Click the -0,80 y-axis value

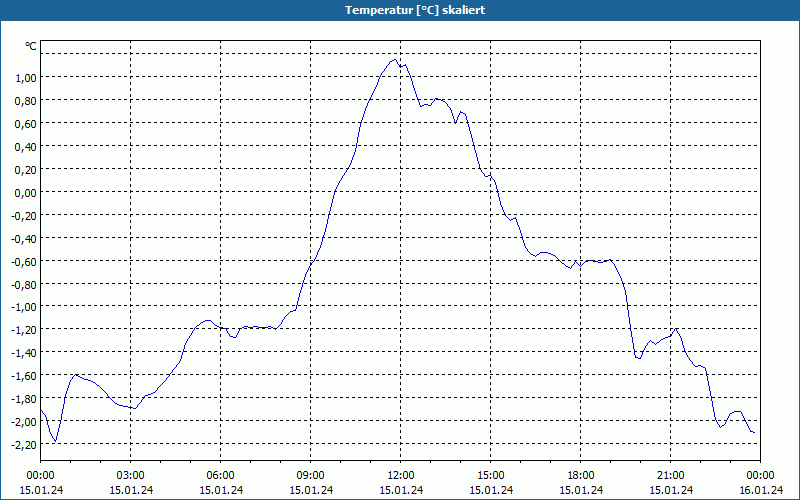click(x=24, y=284)
